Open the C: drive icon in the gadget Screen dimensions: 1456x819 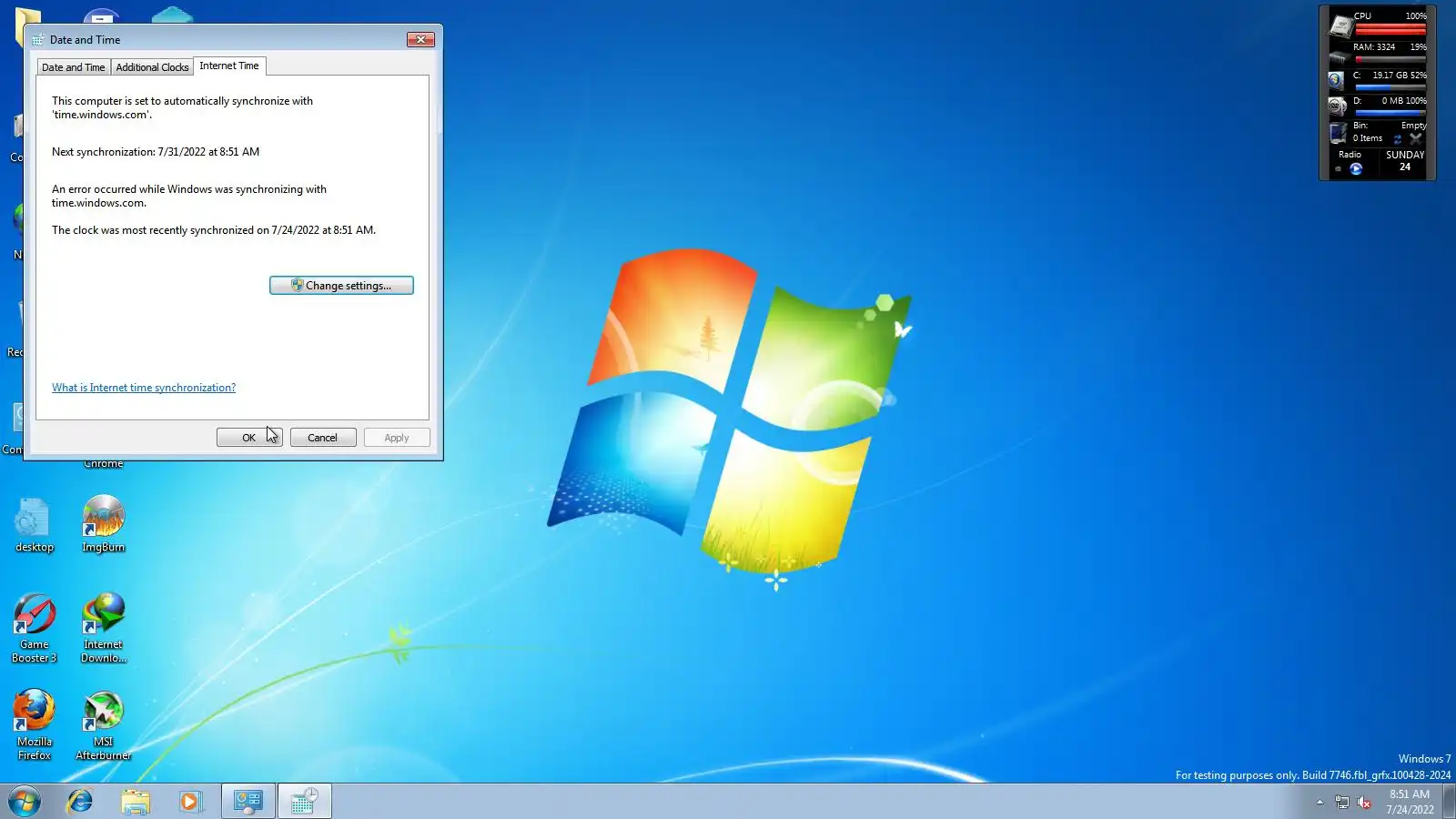tap(1337, 80)
